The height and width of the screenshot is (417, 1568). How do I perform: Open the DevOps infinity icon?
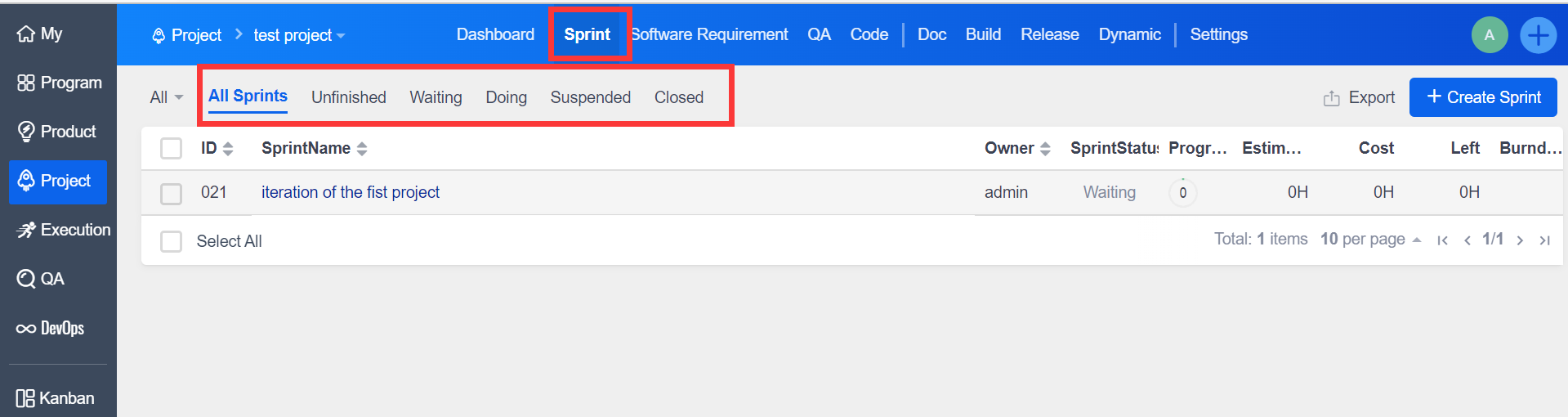click(x=26, y=329)
